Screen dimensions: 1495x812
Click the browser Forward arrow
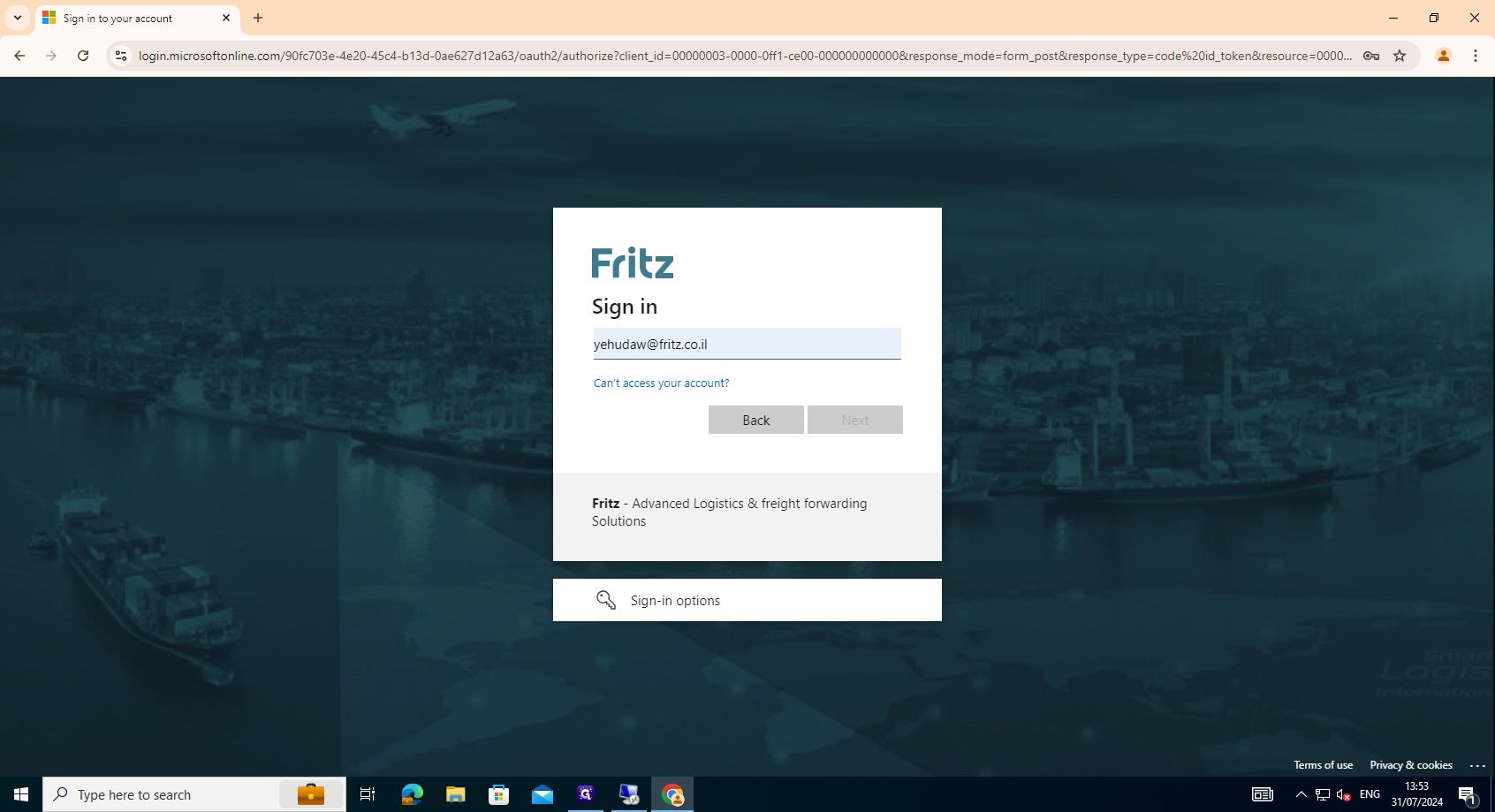point(51,56)
